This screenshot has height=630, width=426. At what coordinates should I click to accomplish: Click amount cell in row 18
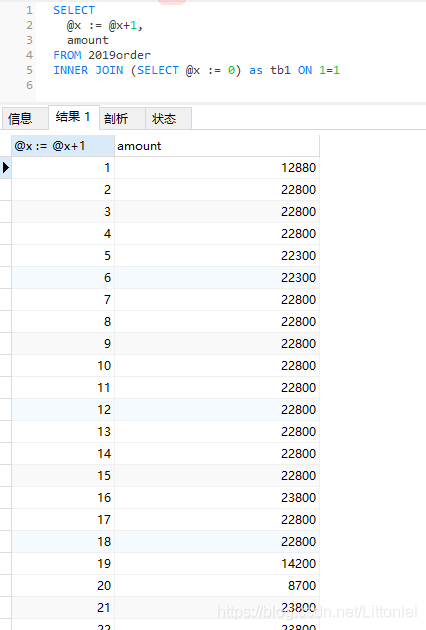click(x=217, y=542)
